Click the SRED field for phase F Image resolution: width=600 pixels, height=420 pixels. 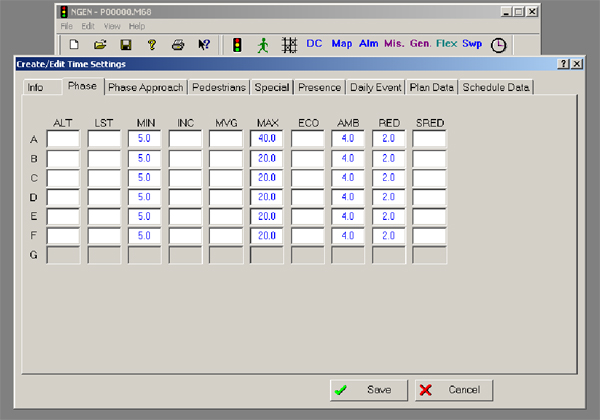(429, 236)
